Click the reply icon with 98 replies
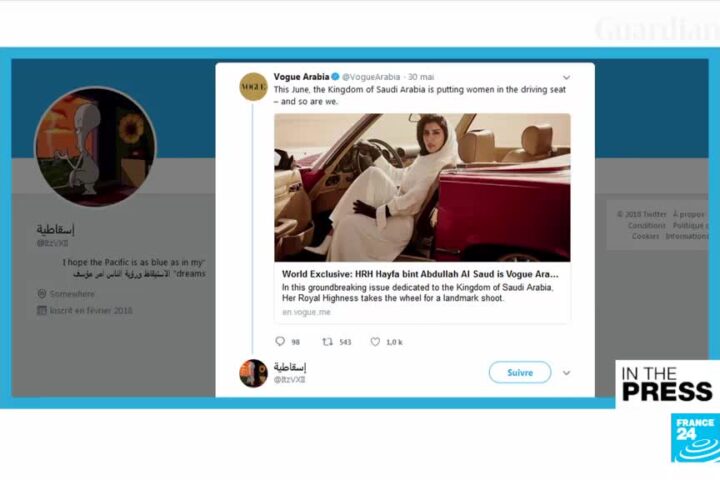This screenshot has height=480, width=720. [x=280, y=341]
